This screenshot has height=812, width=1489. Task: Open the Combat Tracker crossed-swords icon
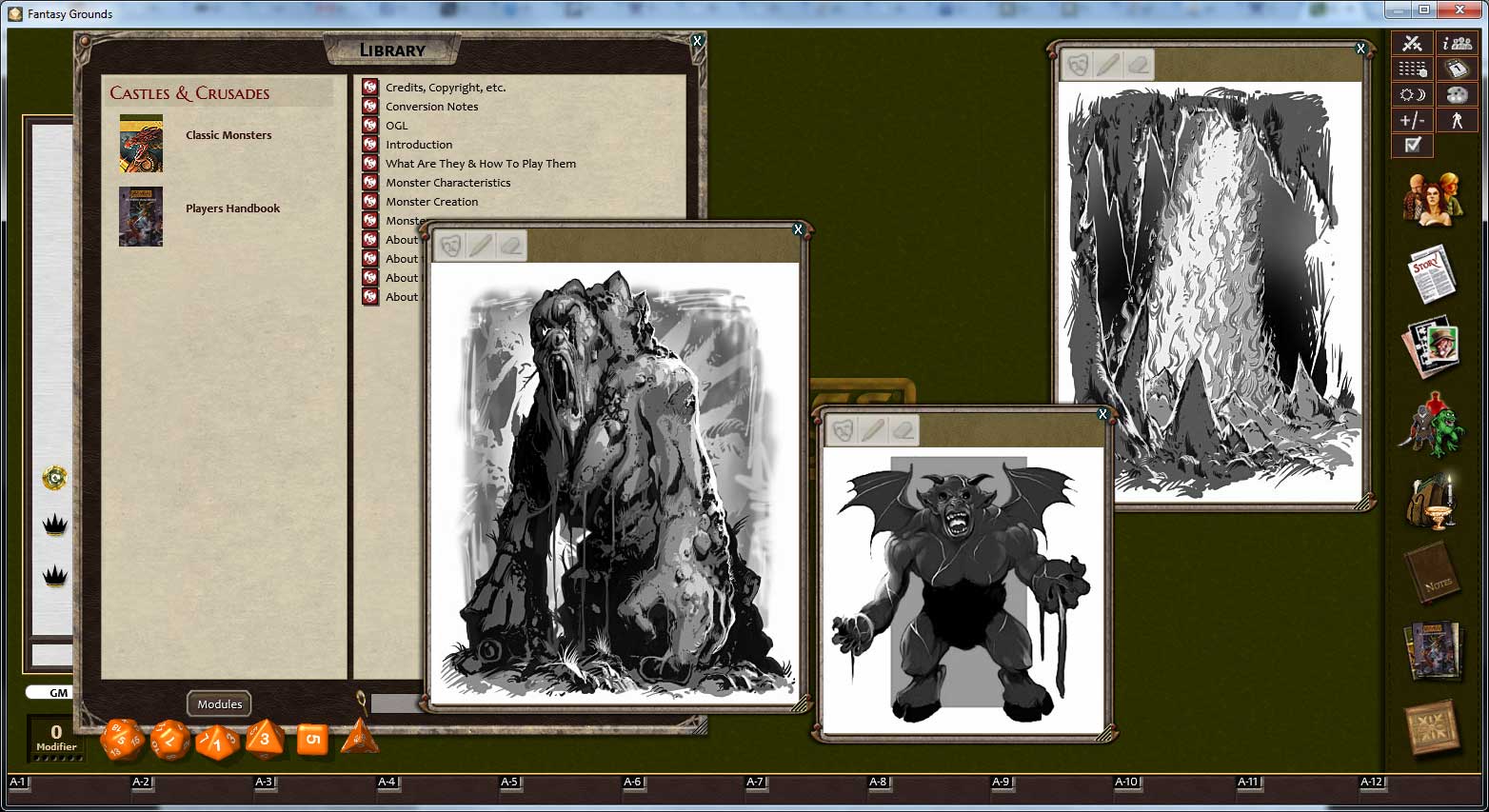coord(1412,43)
